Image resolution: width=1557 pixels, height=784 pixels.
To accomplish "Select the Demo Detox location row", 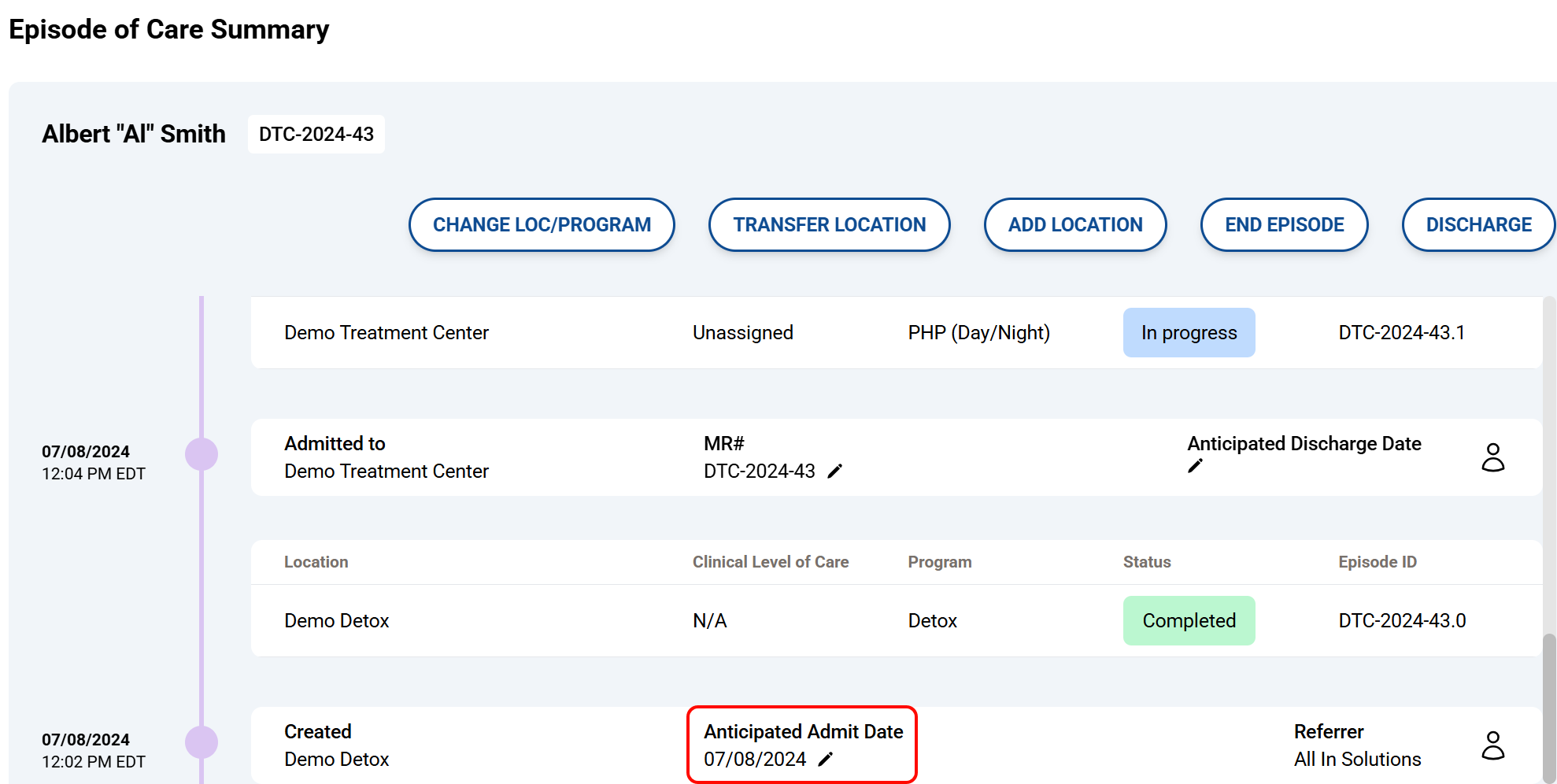I will [x=337, y=621].
